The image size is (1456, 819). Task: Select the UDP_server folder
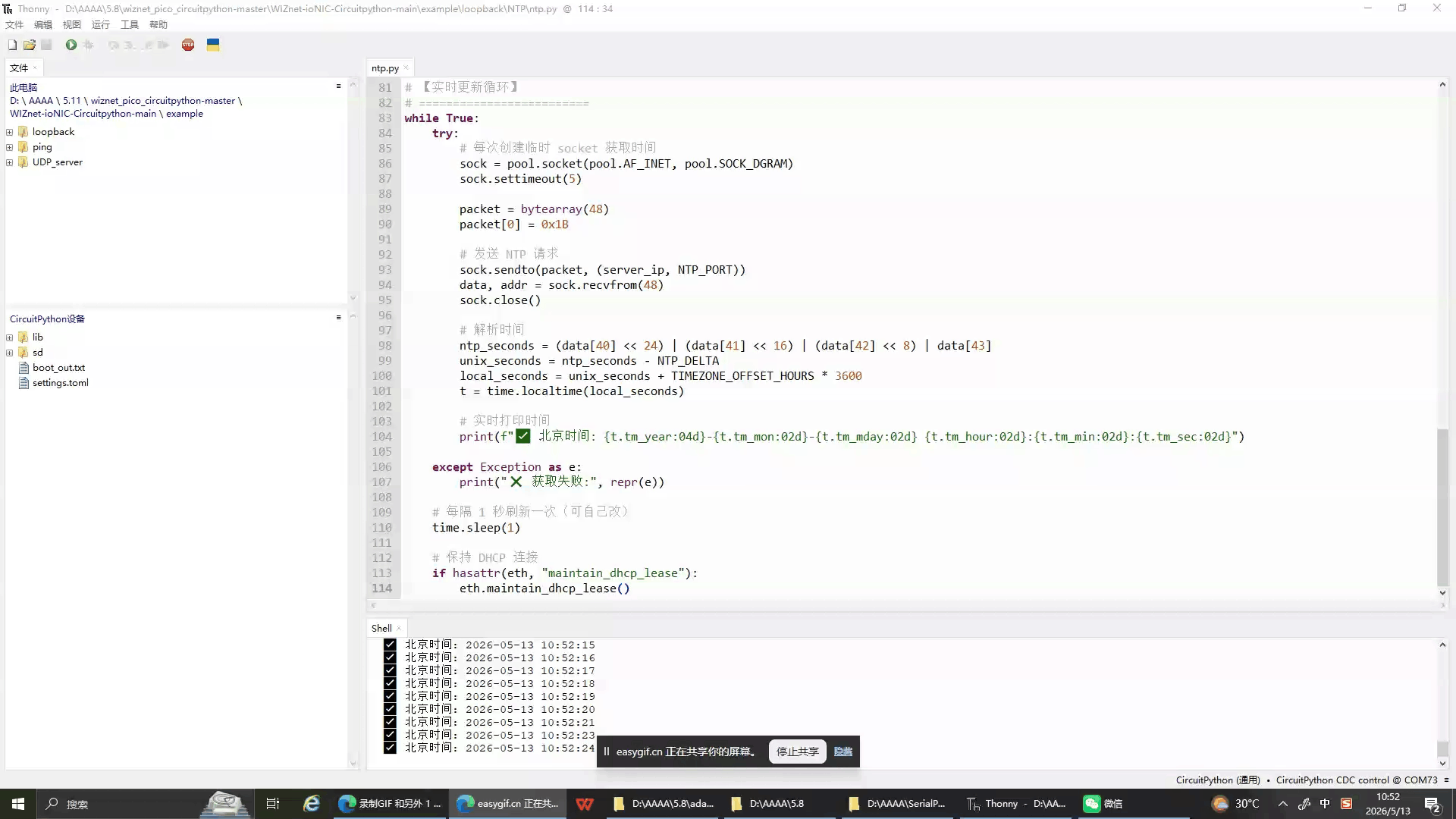click(x=57, y=162)
